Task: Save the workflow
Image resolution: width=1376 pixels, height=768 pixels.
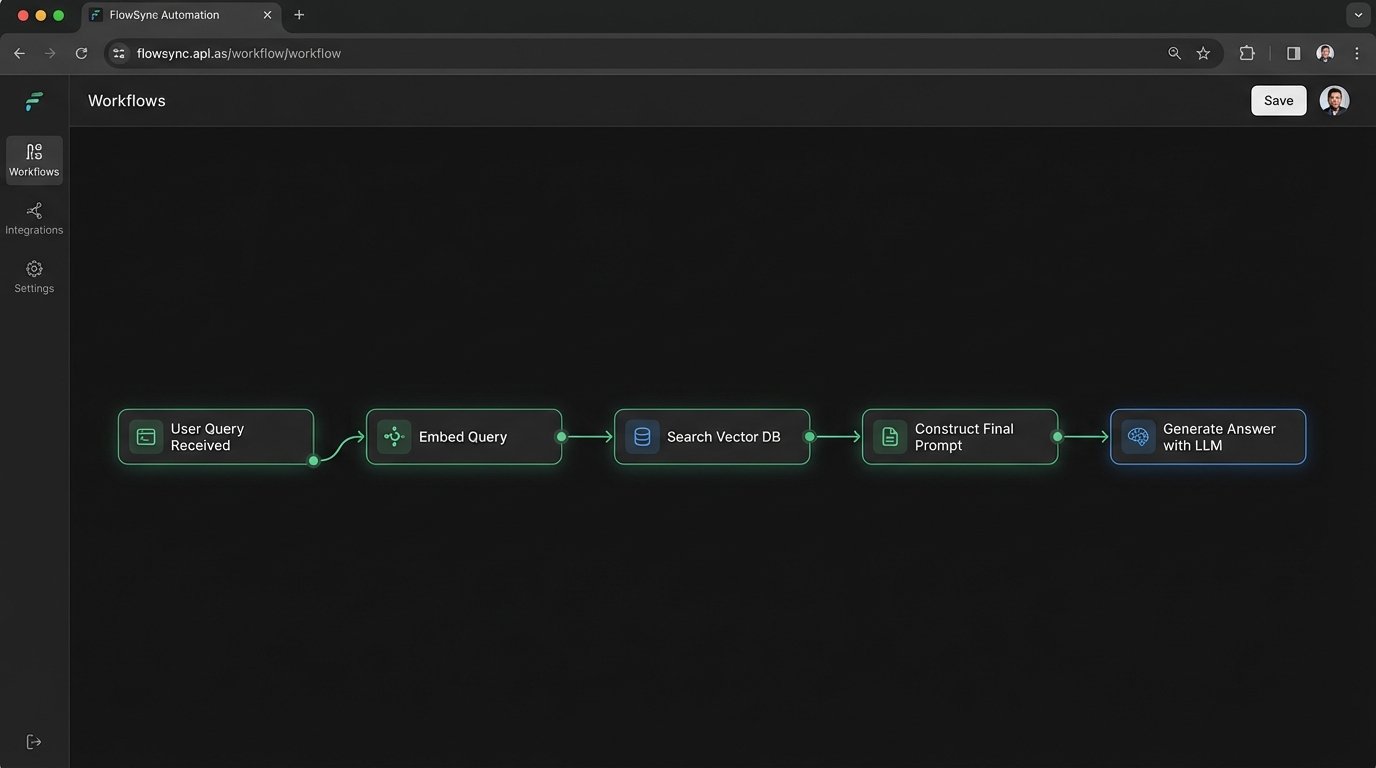Action: click(x=1278, y=100)
